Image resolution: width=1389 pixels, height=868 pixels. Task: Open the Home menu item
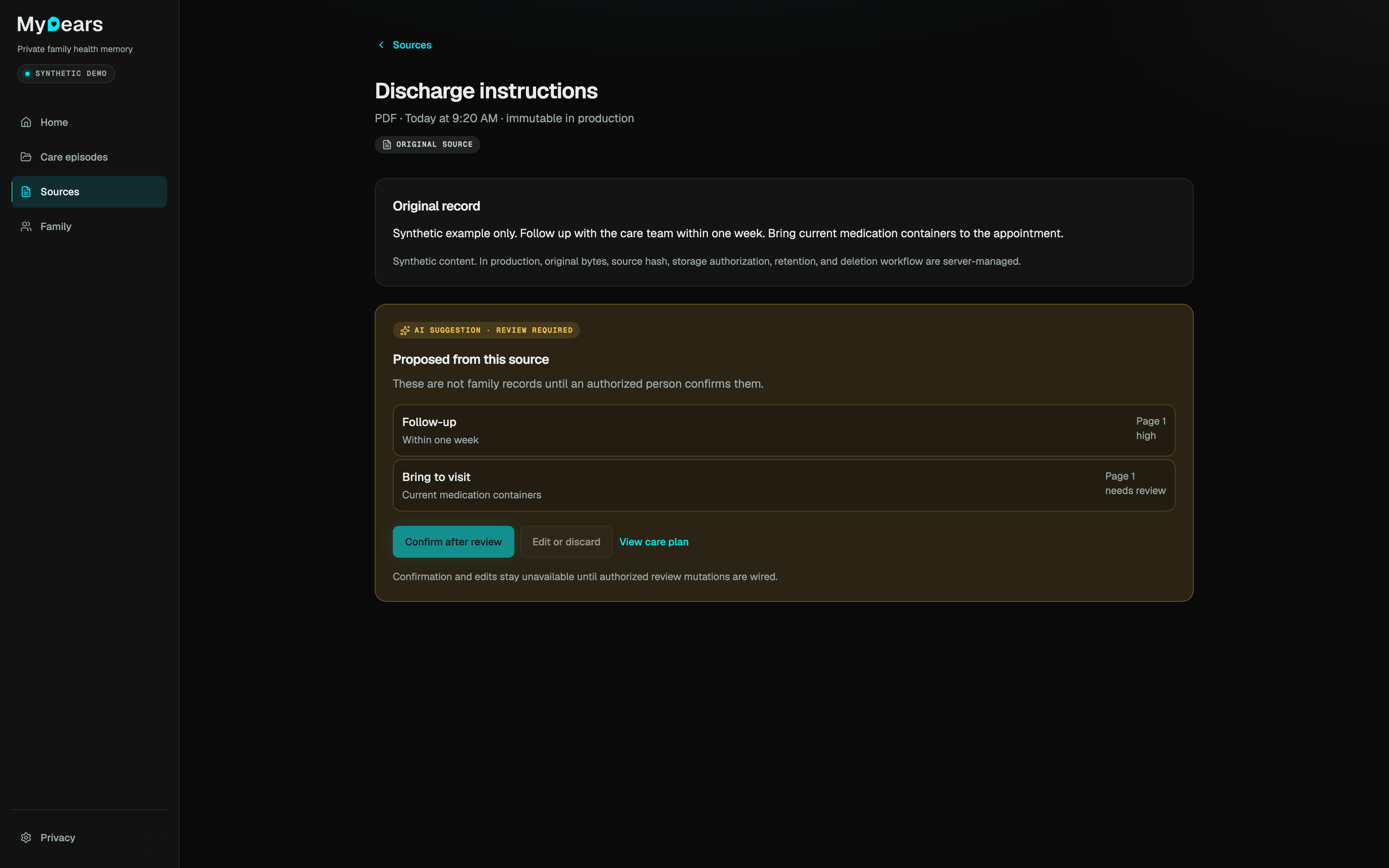(x=89, y=122)
